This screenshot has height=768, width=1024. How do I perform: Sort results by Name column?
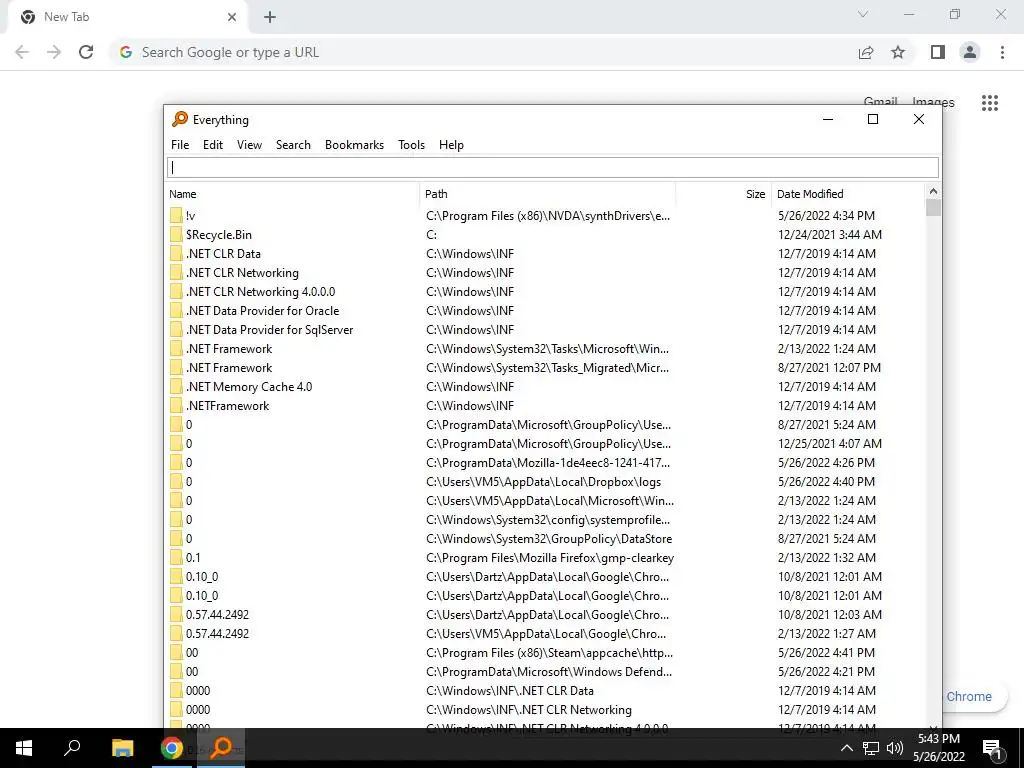(293, 194)
